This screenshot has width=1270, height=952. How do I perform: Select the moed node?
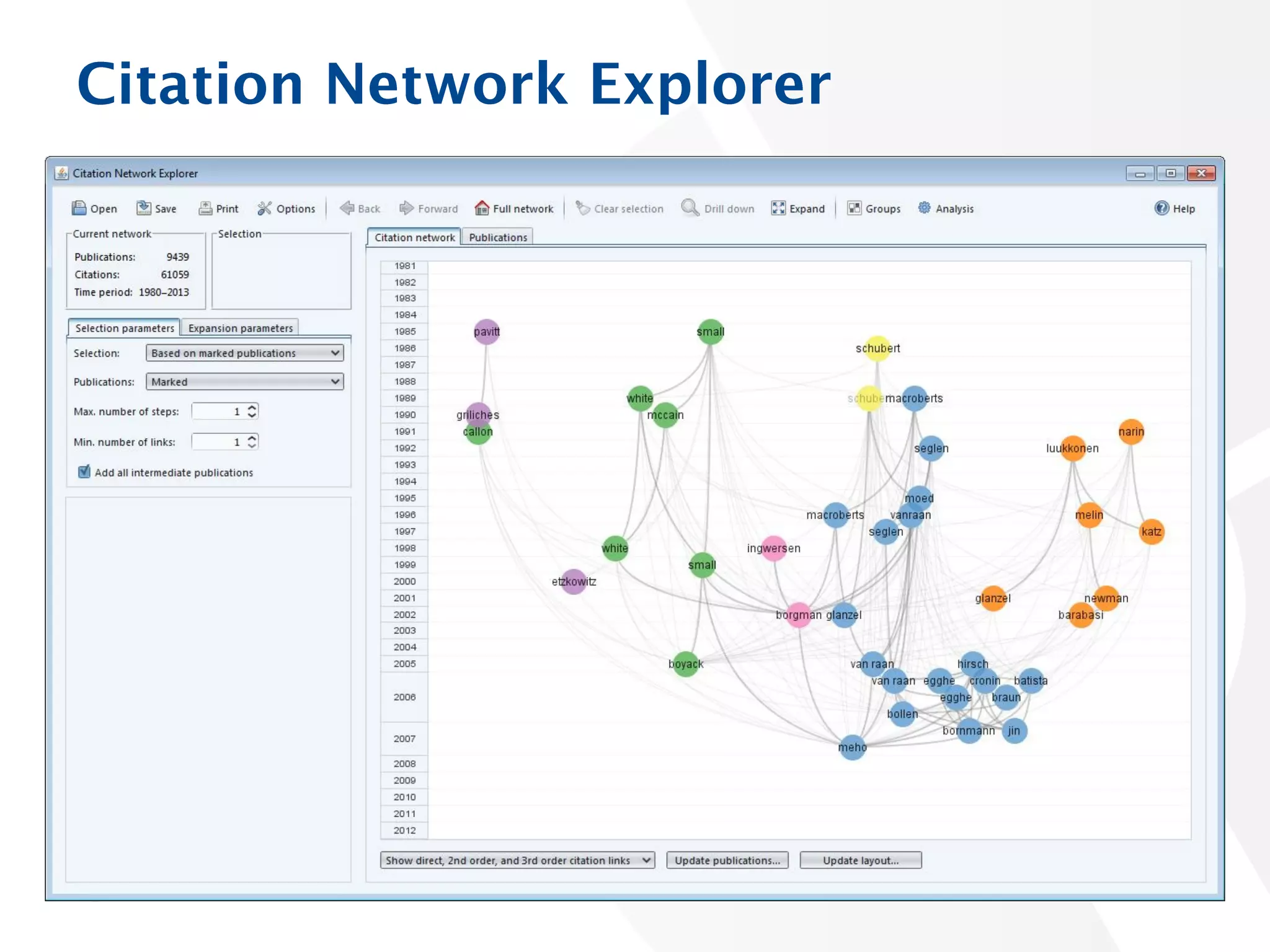[919, 498]
